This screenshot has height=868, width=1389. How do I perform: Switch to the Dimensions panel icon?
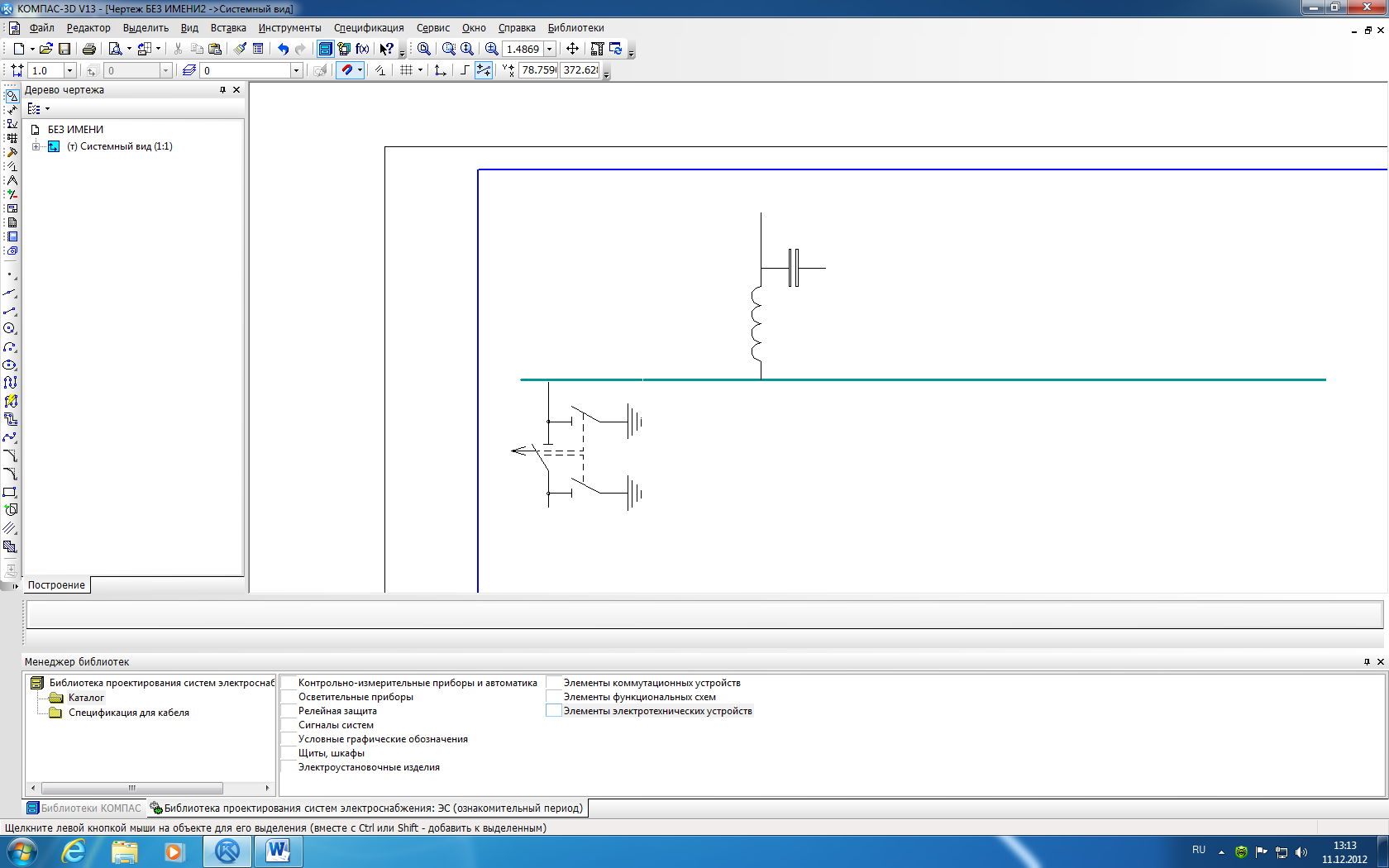(12, 110)
